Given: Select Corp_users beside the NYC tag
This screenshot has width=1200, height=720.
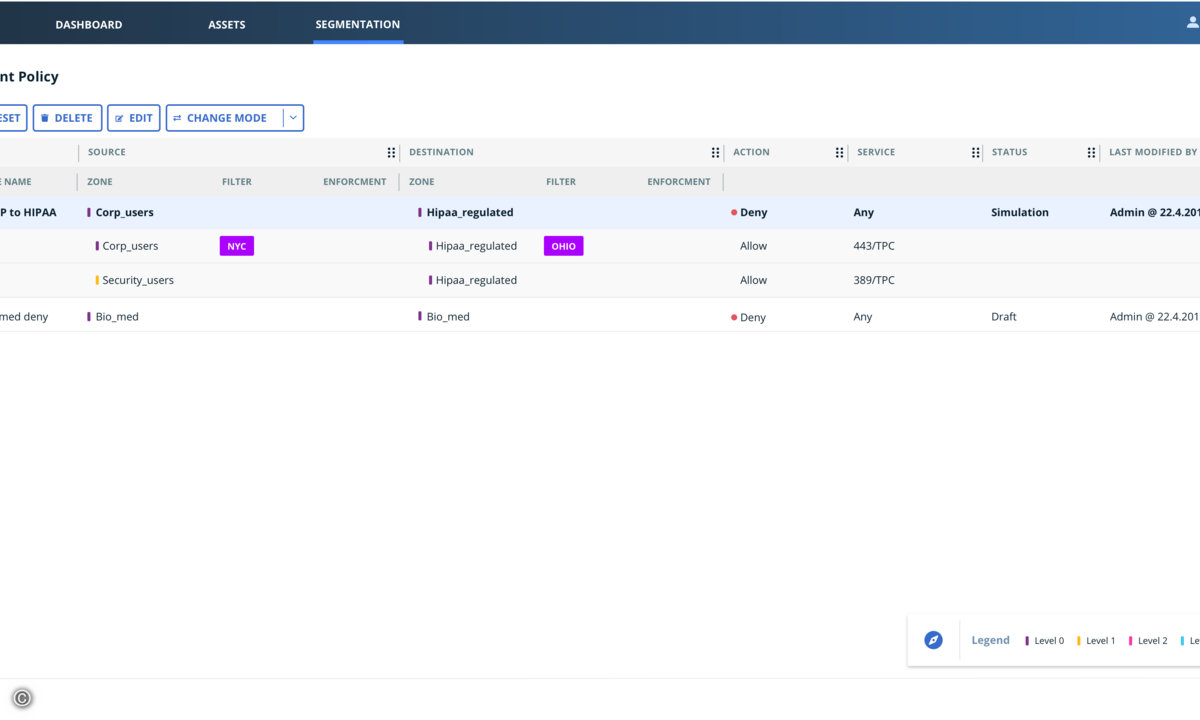Looking at the screenshot, I should (x=130, y=246).
